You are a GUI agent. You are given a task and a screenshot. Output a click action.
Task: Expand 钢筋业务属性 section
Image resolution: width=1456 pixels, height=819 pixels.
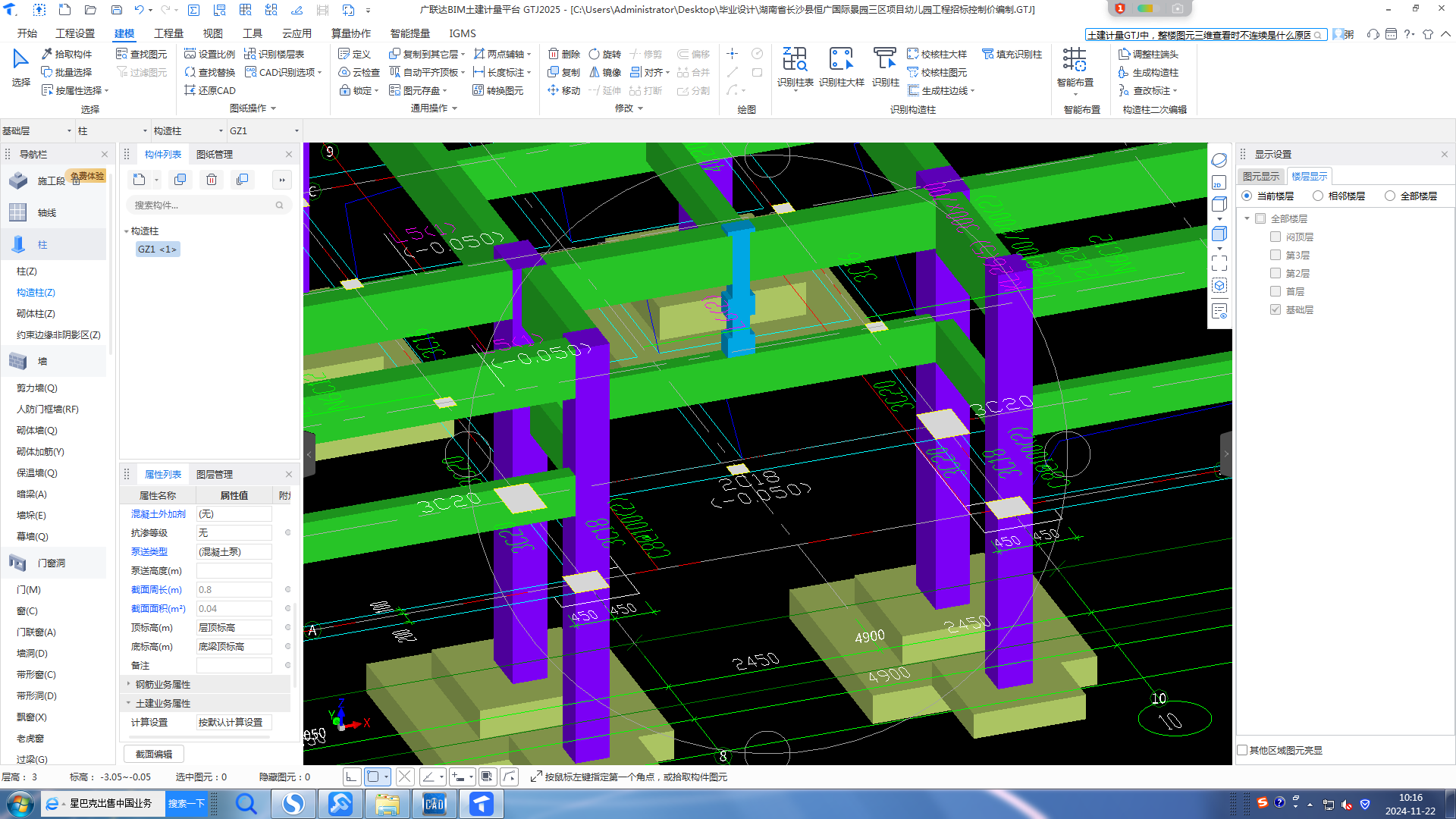pos(128,684)
